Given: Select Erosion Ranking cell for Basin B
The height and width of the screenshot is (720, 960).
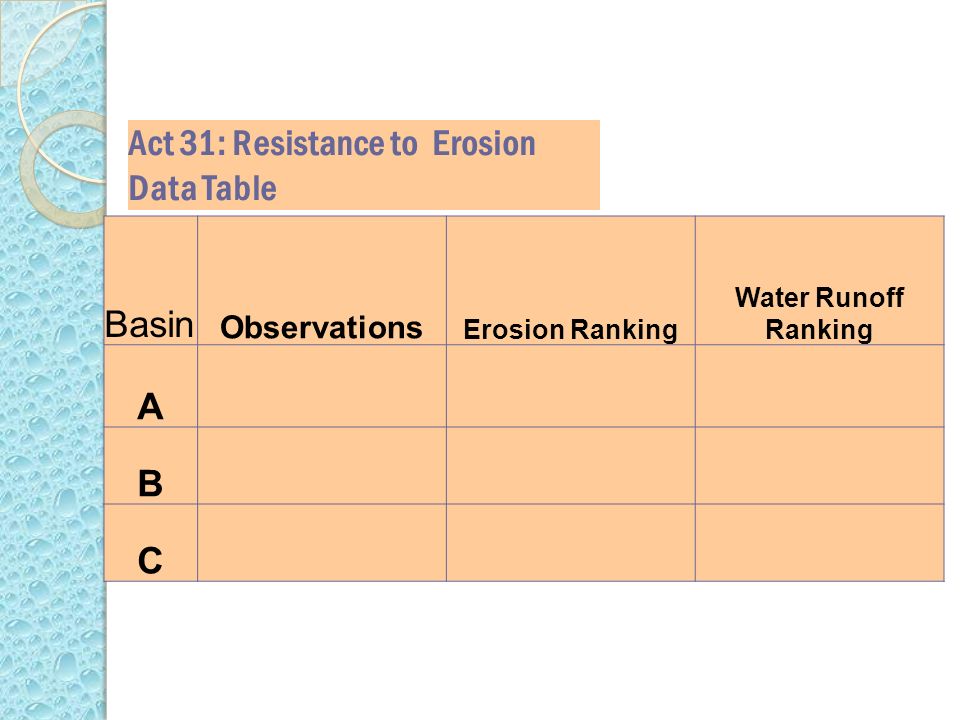Looking at the screenshot, I should point(571,466).
